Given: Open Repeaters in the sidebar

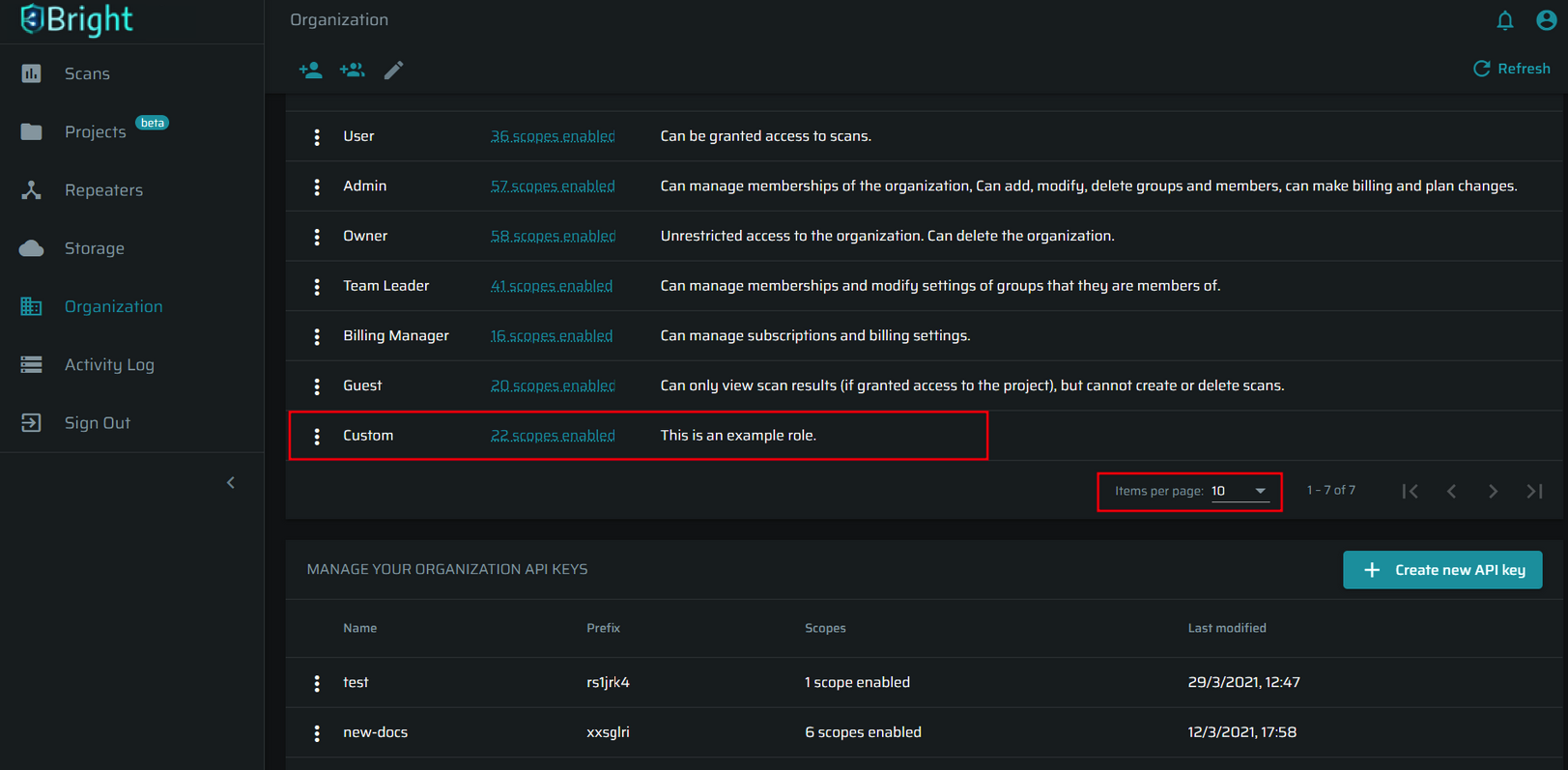Looking at the screenshot, I should [x=103, y=190].
